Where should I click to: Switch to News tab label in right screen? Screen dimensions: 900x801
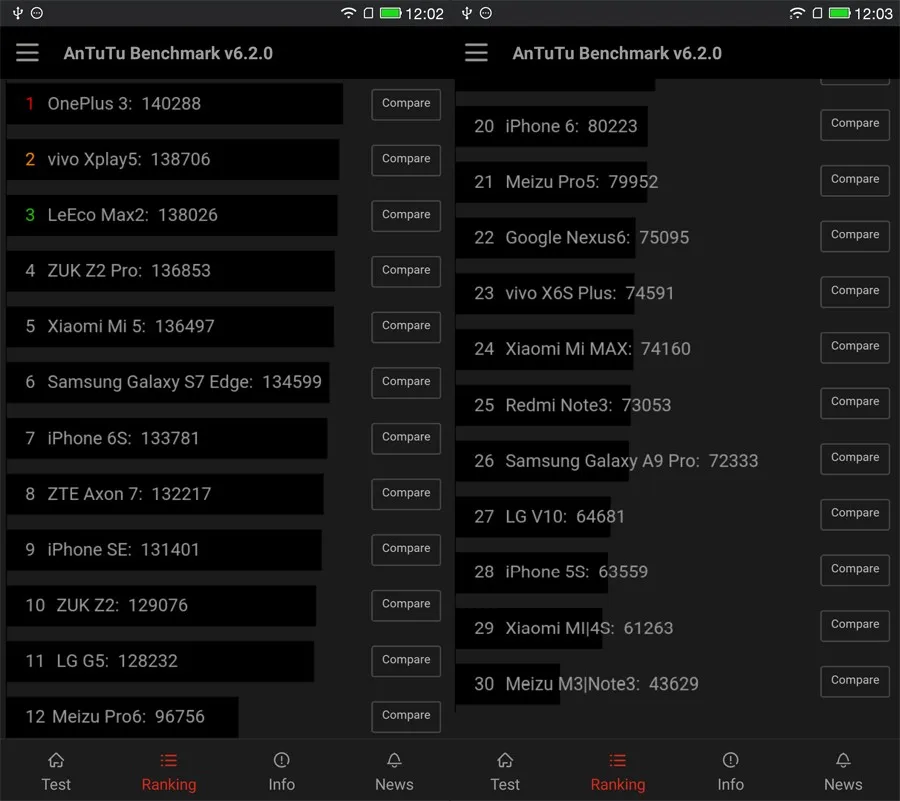pyautogui.click(x=843, y=784)
